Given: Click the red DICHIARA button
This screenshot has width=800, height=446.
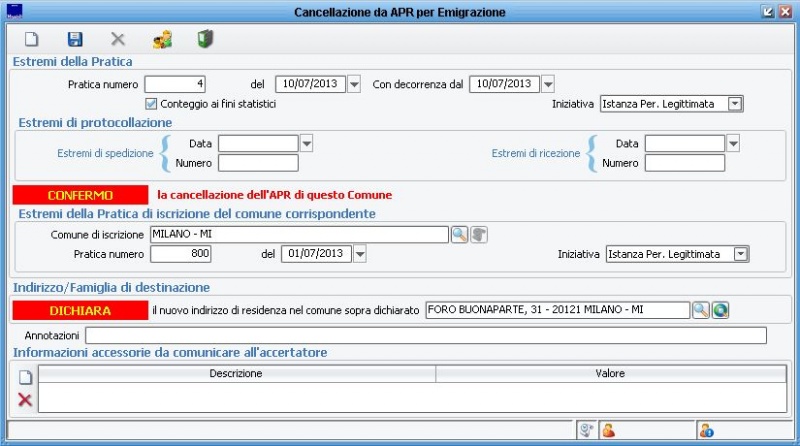Looking at the screenshot, I should 80,310.
